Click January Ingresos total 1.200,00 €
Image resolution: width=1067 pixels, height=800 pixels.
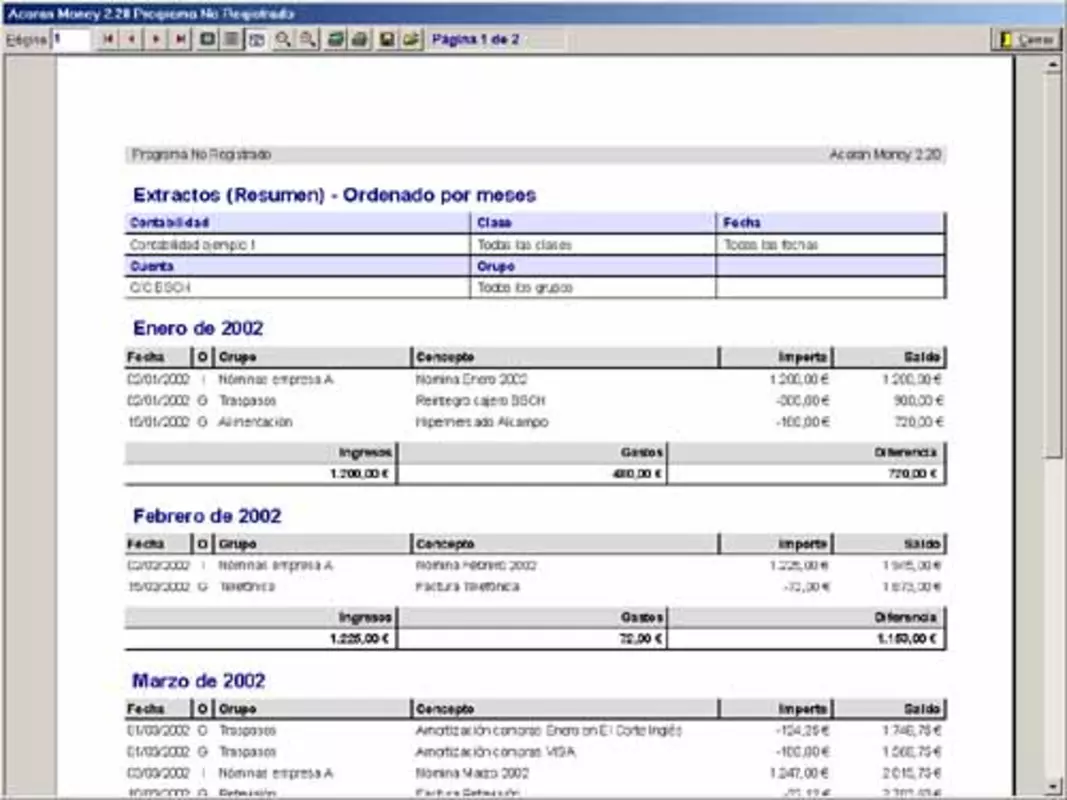(360, 473)
